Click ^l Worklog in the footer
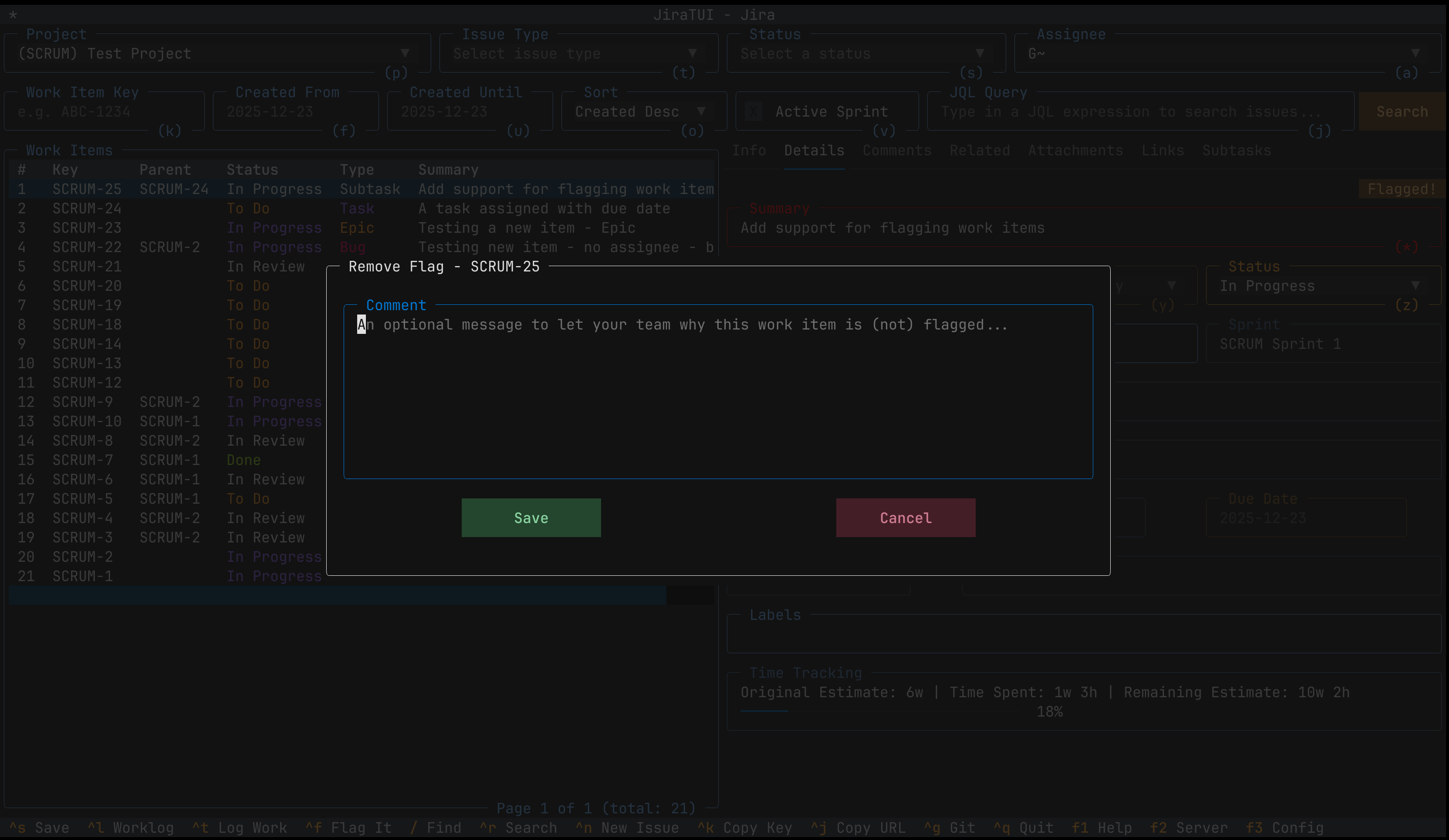This screenshot has width=1449, height=840. point(131,828)
